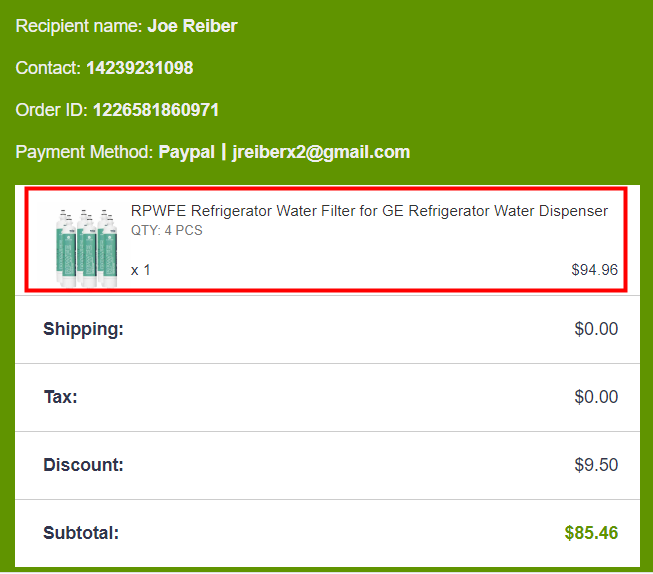Click the x 1 item quantity

click(x=141, y=270)
